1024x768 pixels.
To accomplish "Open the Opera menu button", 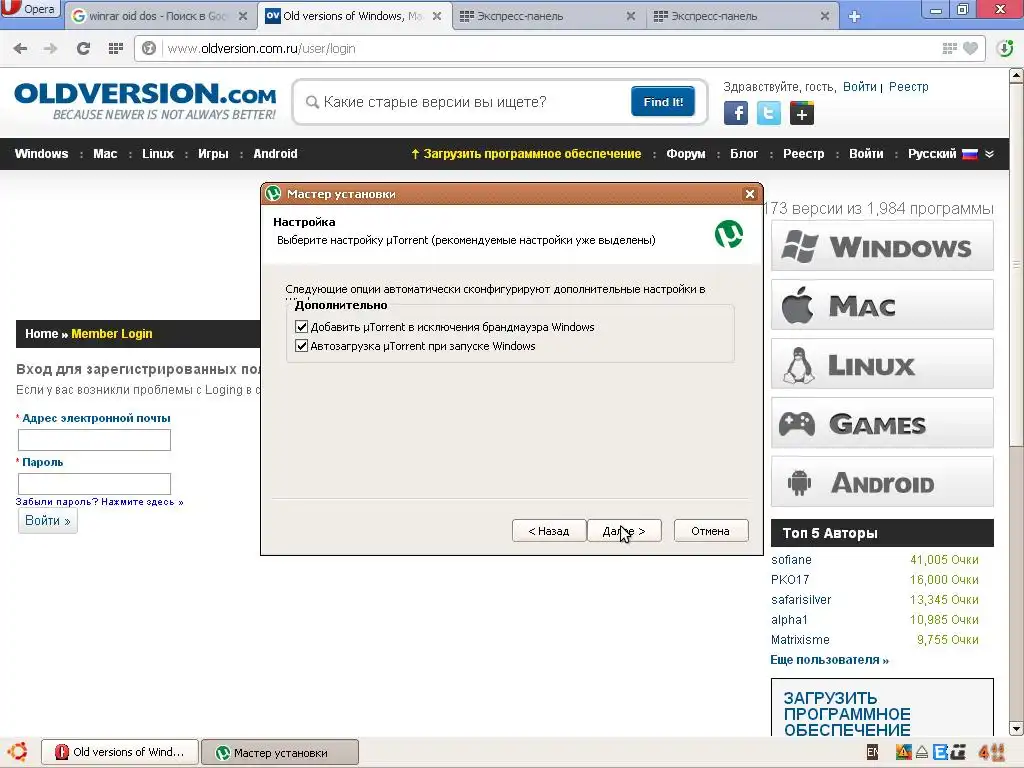I will coord(30,9).
